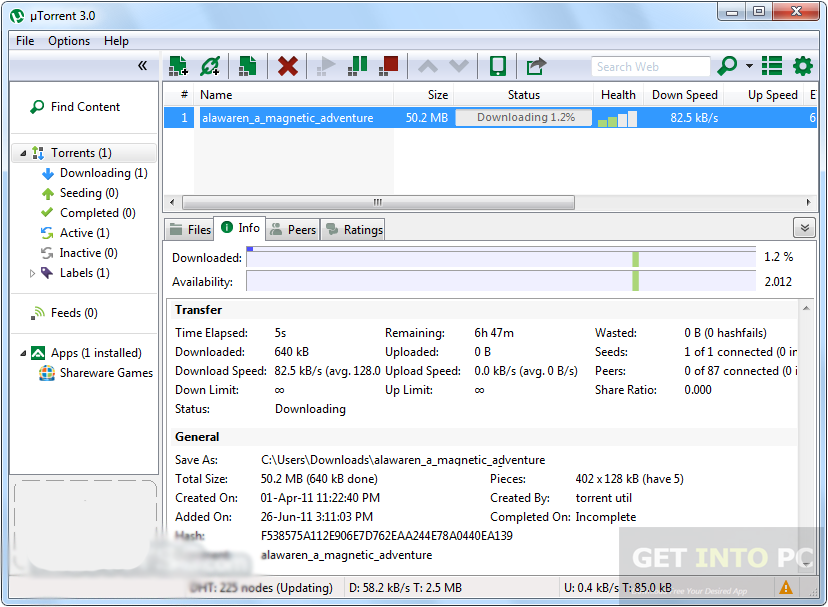Collapse the Apps tree node
Screen dimensions: 828x607
23,353
